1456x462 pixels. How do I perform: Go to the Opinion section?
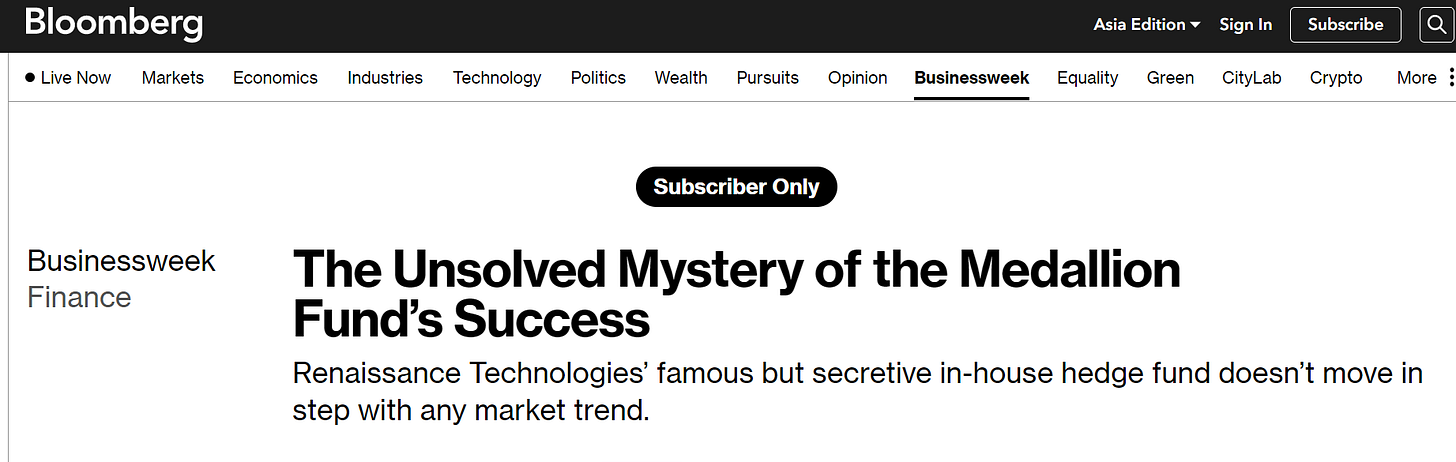tap(857, 78)
